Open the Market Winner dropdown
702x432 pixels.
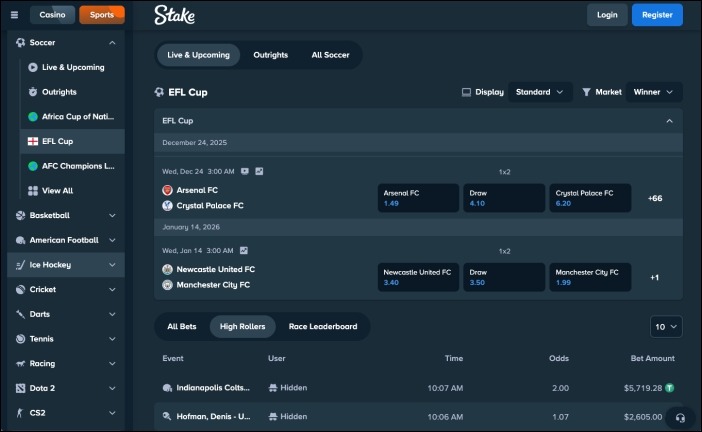point(654,92)
